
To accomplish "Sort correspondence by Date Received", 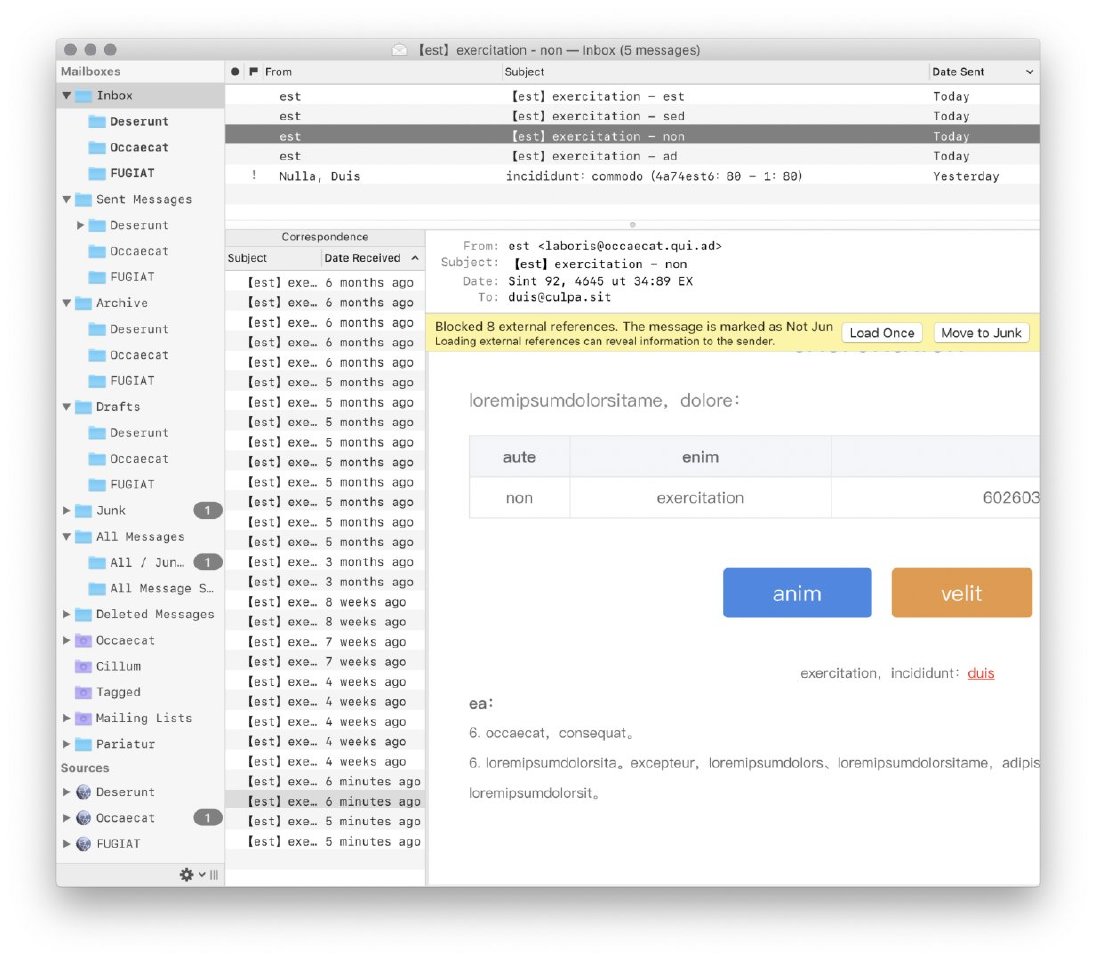I will pos(362,258).
